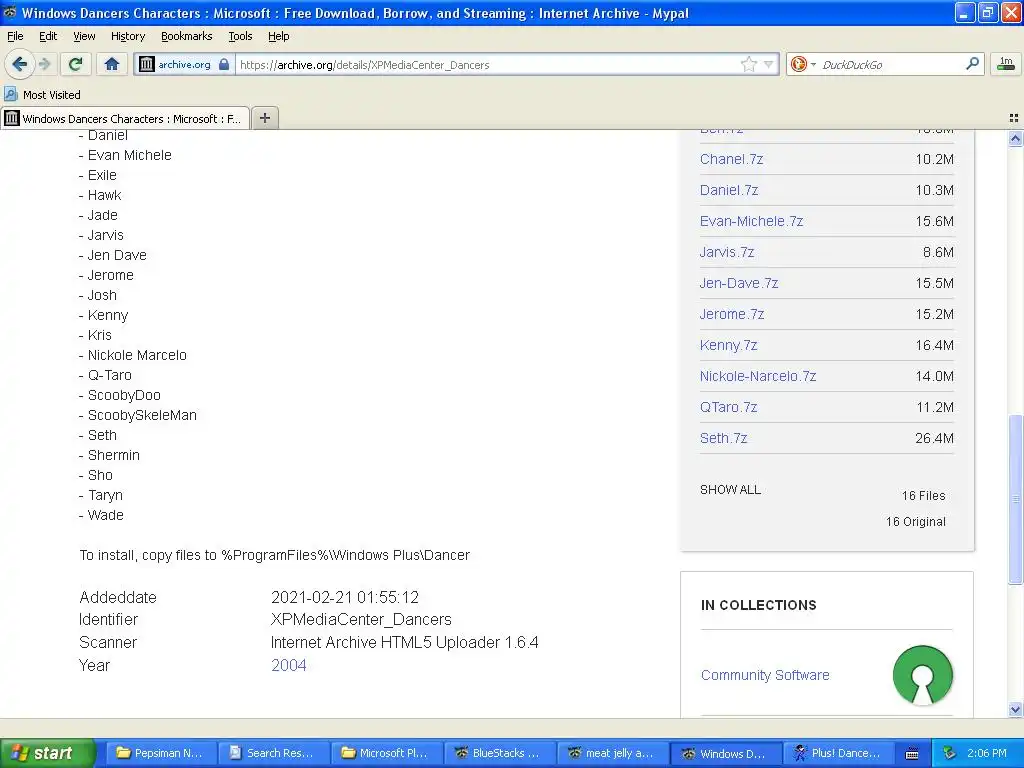Click the tray icon beside the clock
1024x768 pixels.
tap(949, 753)
